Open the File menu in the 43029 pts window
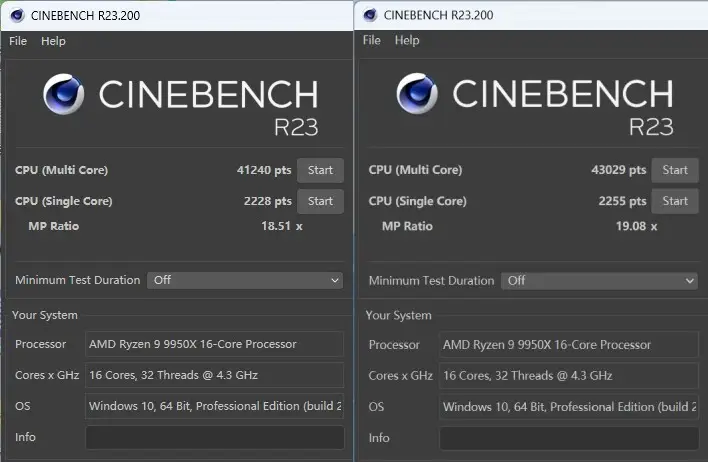 tap(372, 40)
